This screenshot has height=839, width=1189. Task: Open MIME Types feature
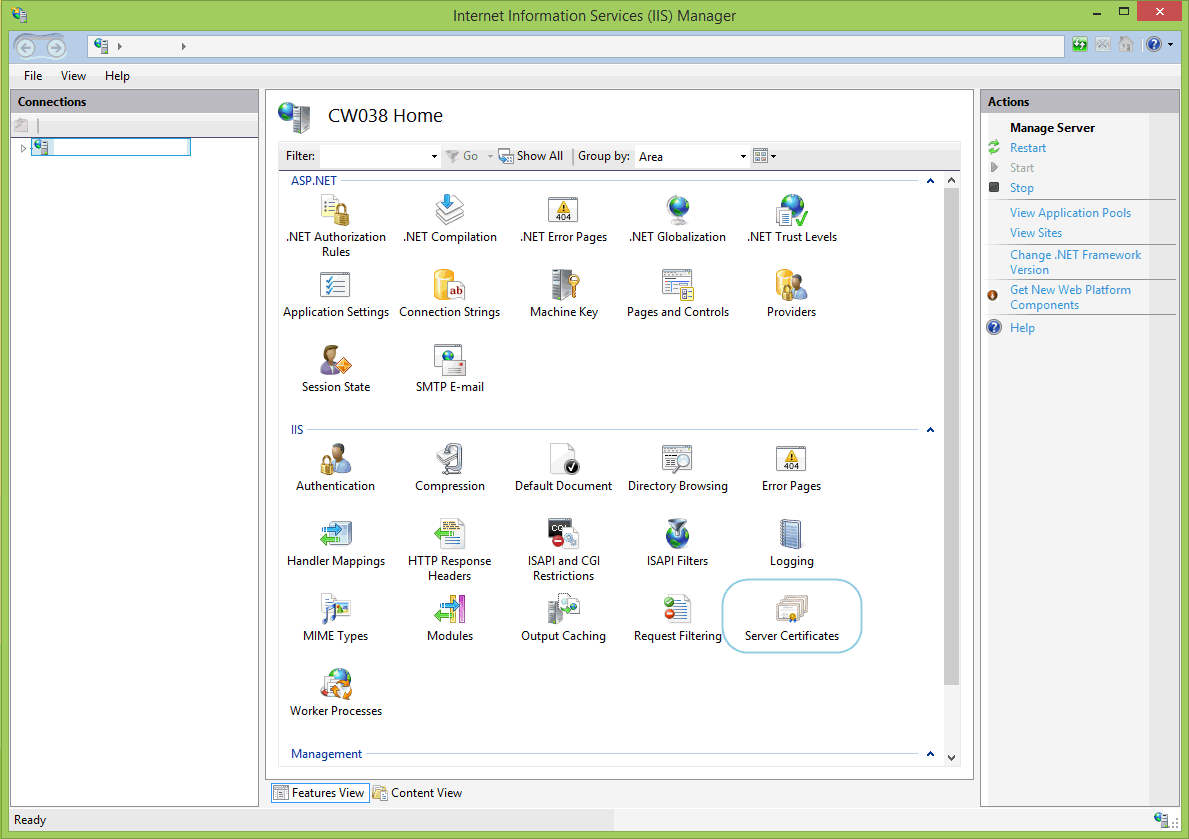click(335, 618)
